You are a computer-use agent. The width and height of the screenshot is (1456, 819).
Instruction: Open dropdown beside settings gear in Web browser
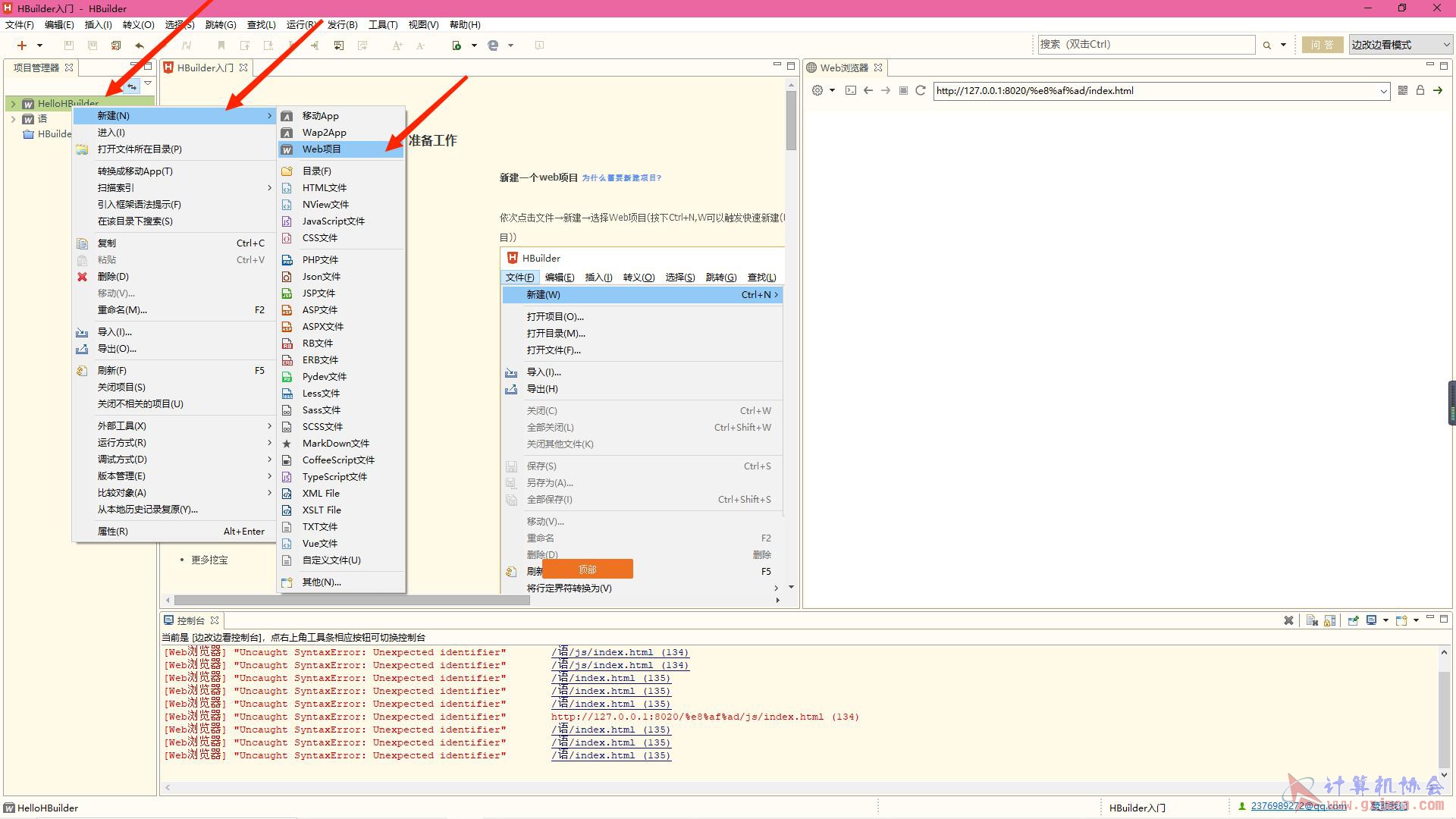(832, 90)
